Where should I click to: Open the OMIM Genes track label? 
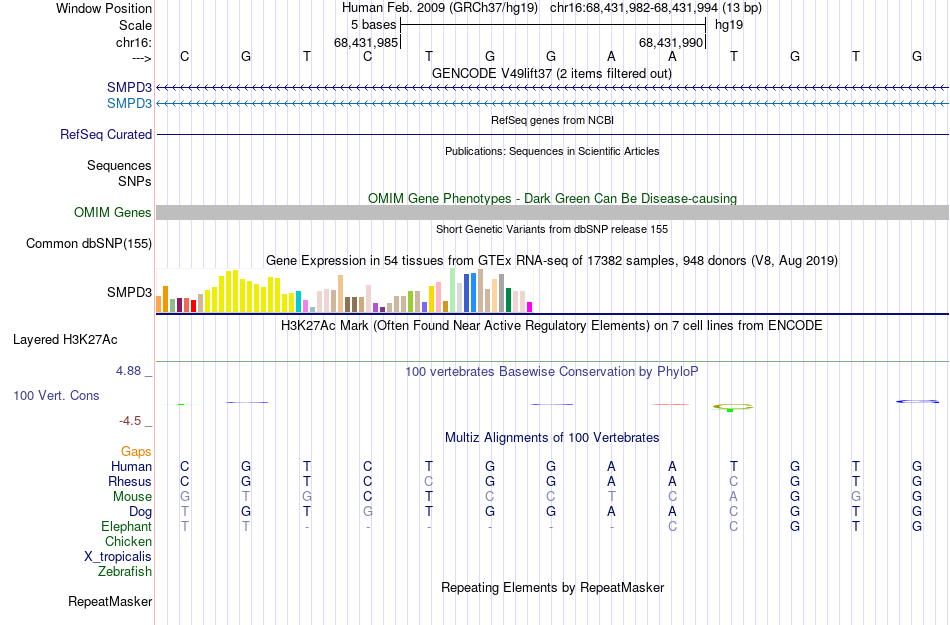112,213
